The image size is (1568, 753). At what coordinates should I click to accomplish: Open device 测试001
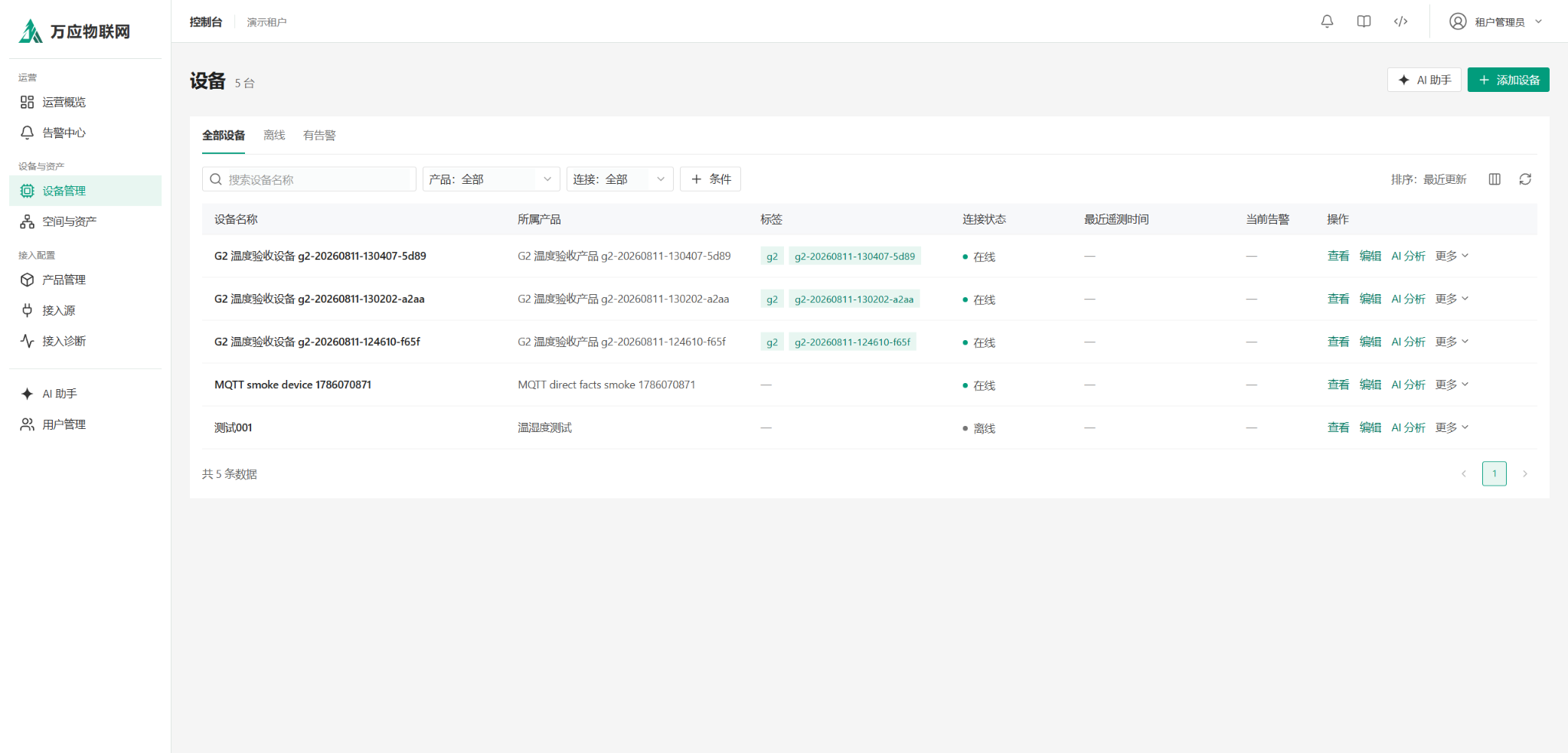coord(233,427)
